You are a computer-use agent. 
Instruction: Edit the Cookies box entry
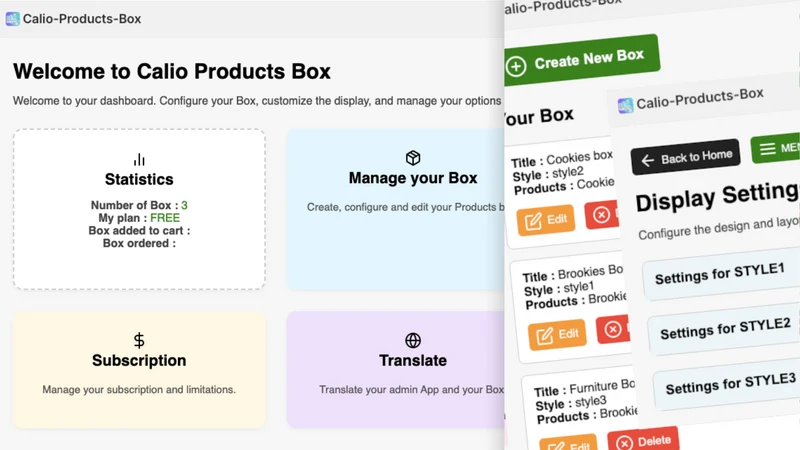point(546,220)
